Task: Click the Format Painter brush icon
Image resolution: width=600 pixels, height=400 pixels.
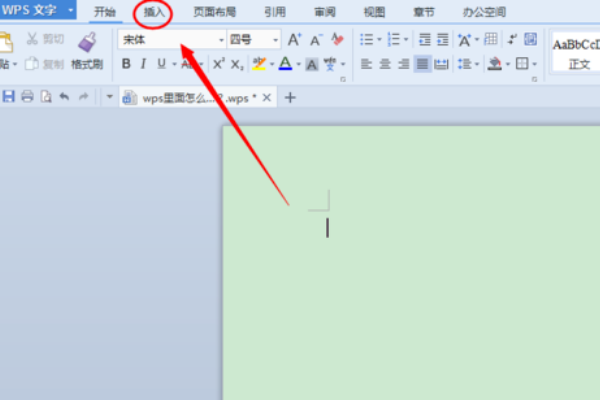Action: coord(87,42)
